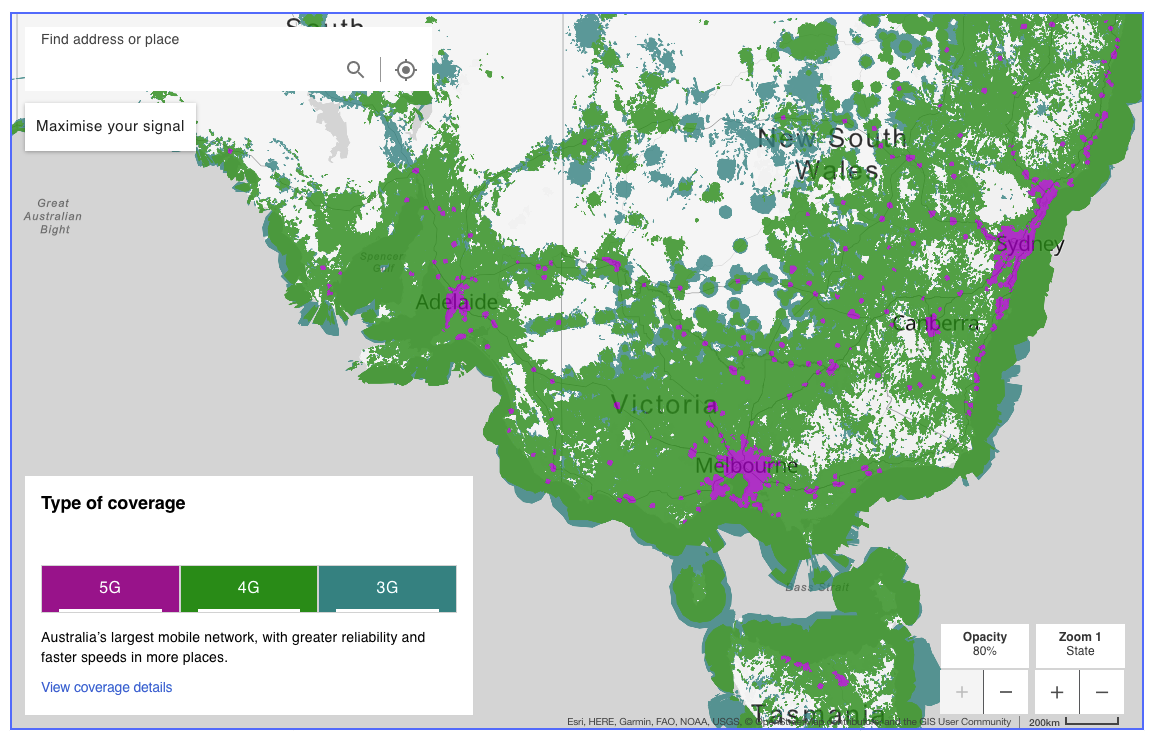Click the Esri map attribution text

point(788,722)
